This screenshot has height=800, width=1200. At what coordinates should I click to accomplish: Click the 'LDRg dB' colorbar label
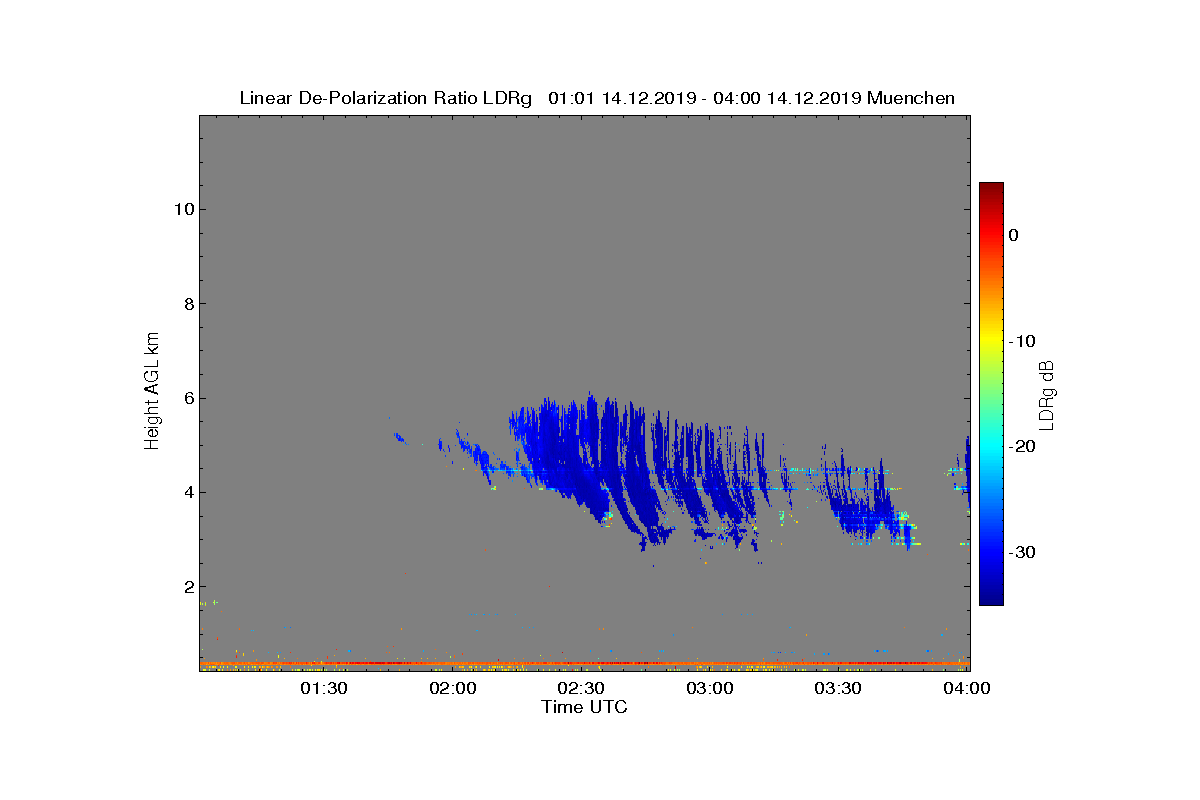pos(1047,394)
